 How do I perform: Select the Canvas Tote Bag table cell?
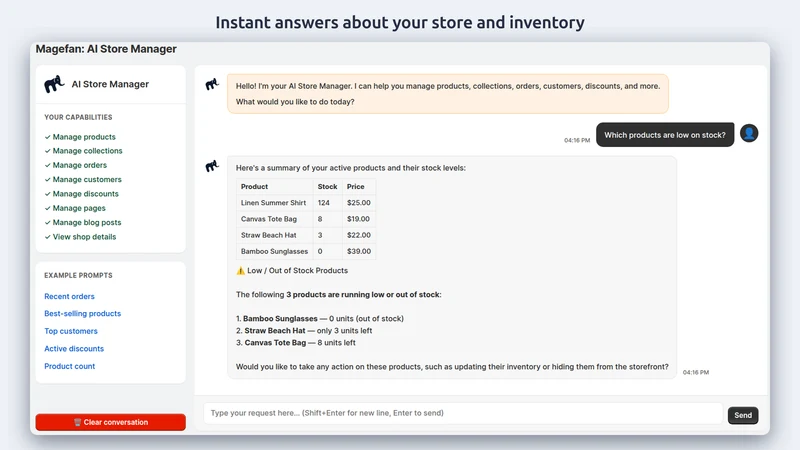click(x=274, y=219)
